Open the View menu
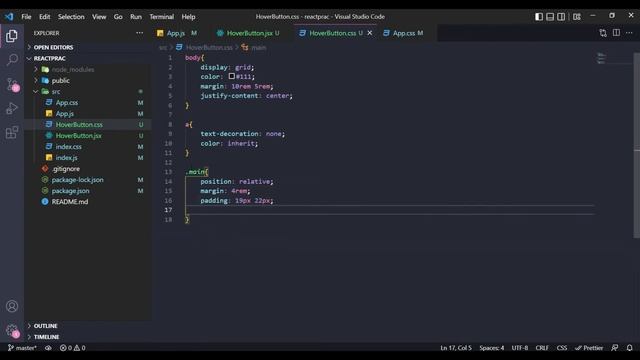Image resolution: width=640 pixels, height=360 pixels. coord(99,17)
